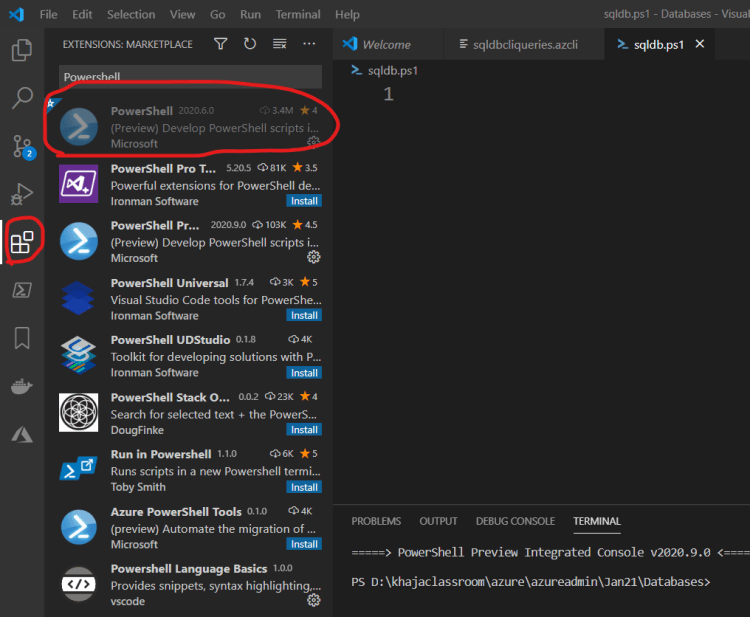
Task: Open the Help menu
Action: pos(347,14)
